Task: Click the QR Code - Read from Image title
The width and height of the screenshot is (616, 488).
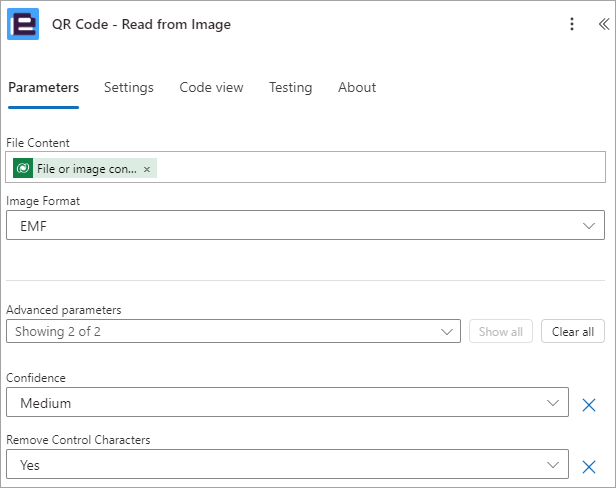Action: pos(141,24)
